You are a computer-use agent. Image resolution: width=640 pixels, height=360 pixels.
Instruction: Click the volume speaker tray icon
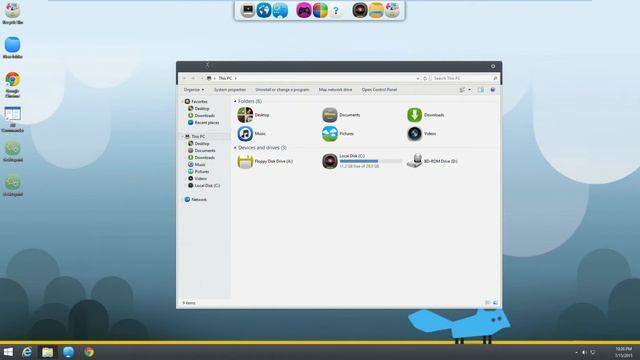point(584,352)
